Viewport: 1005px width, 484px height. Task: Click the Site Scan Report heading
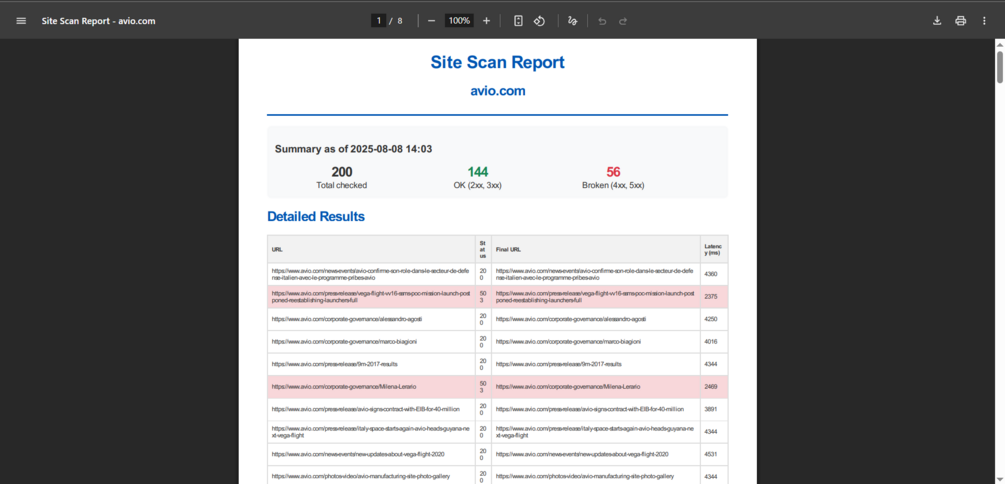(x=497, y=62)
